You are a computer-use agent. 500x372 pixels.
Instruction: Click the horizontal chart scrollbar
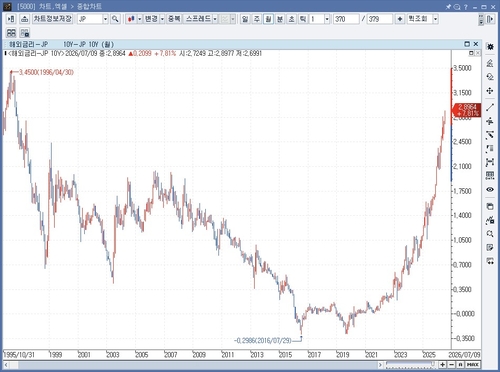click(191, 365)
